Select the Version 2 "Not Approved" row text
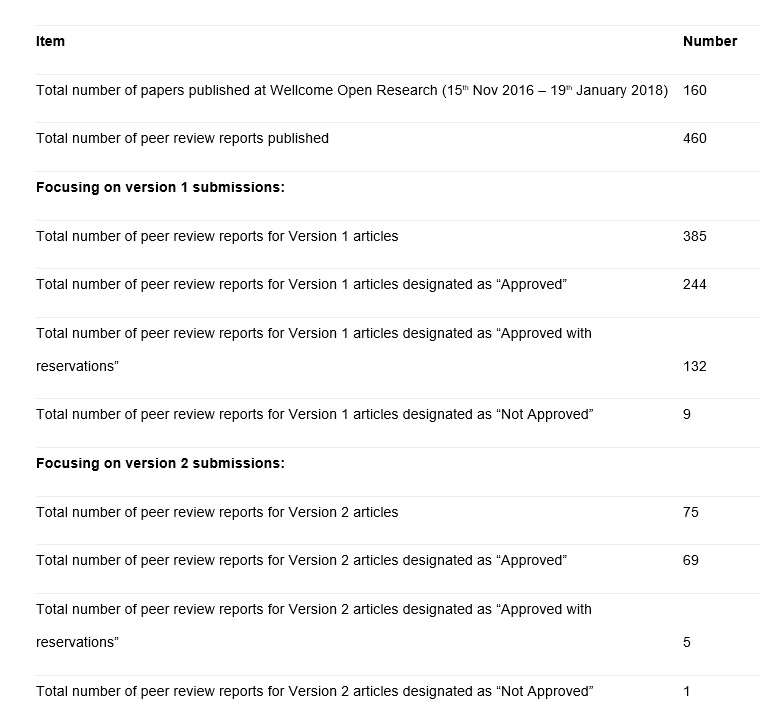Viewport: 765px width, 717px height. 314,691
